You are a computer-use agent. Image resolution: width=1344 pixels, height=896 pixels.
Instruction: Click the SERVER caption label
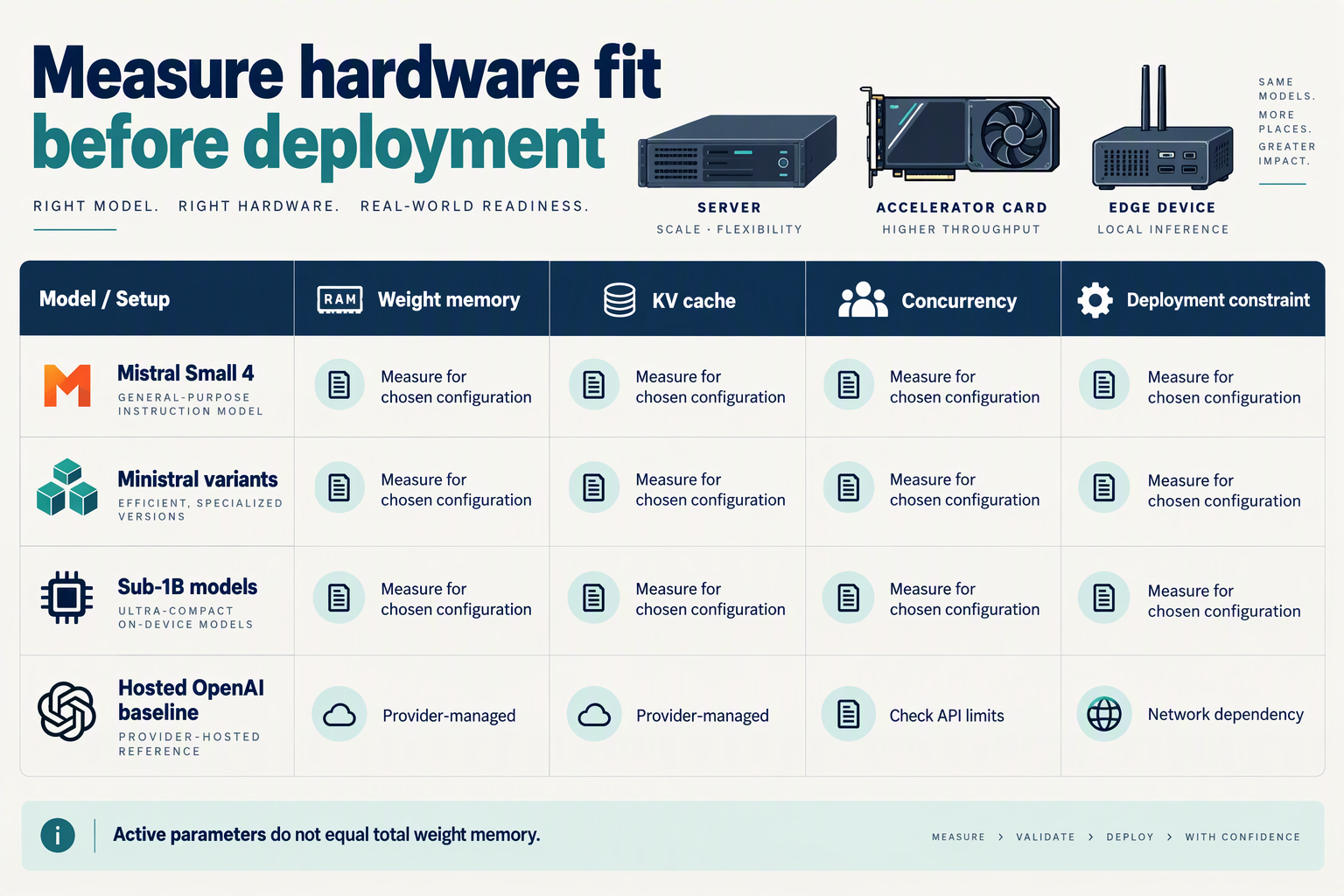(x=729, y=208)
